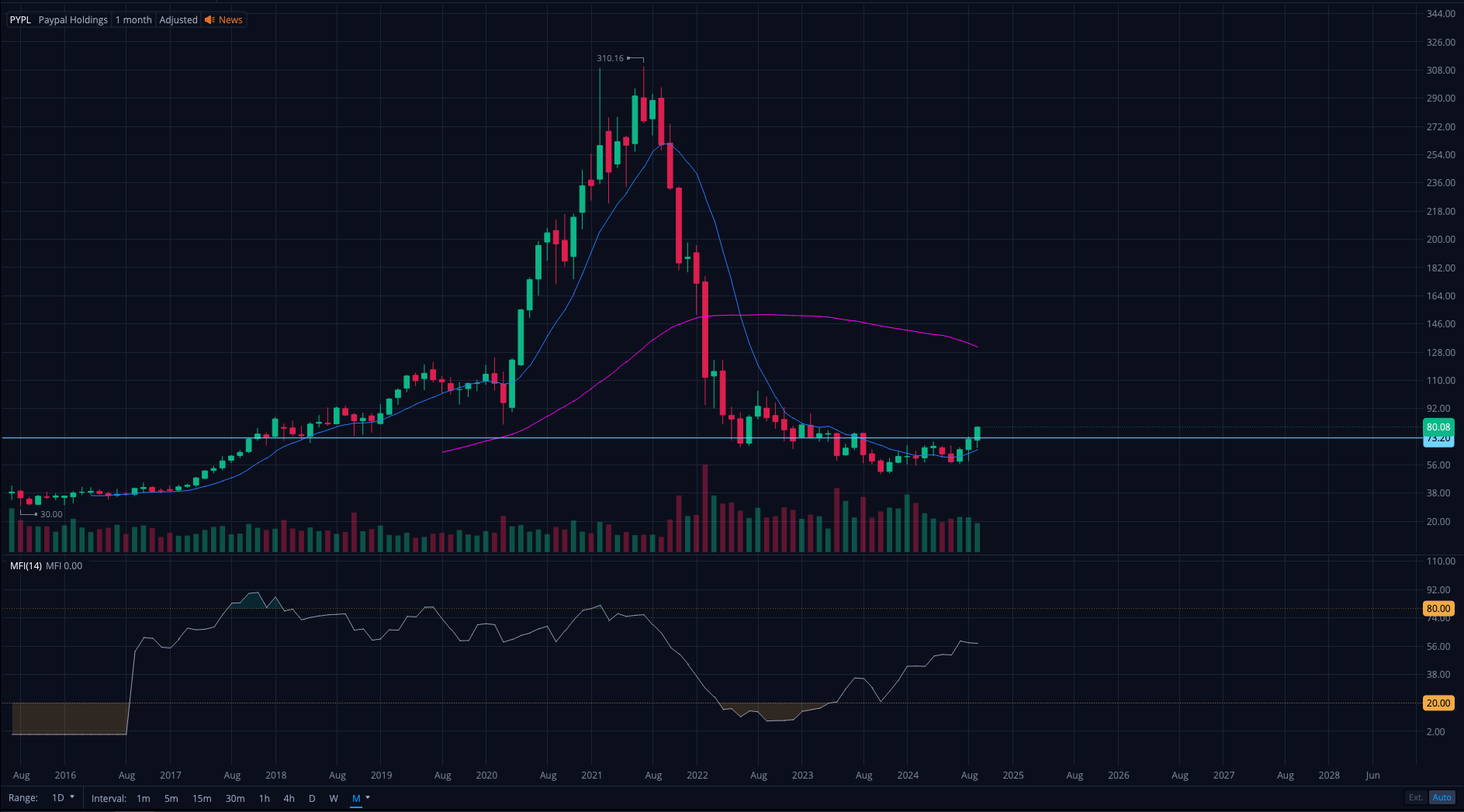Select the 1m interval
Viewport: 1464px width, 812px height.
(x=144, y=798)
